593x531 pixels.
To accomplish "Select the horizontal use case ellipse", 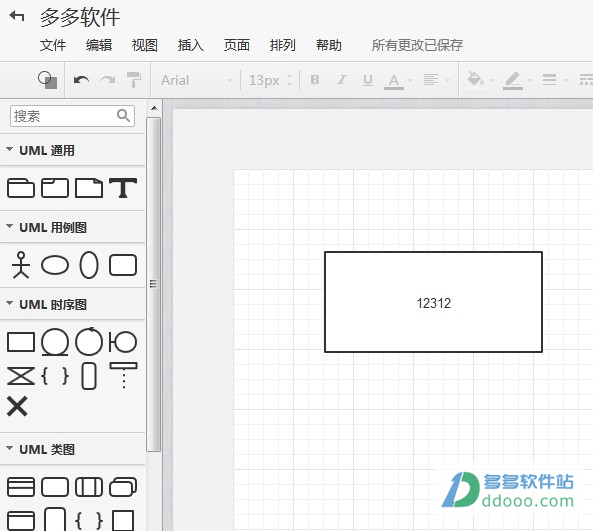I will 55,265.
